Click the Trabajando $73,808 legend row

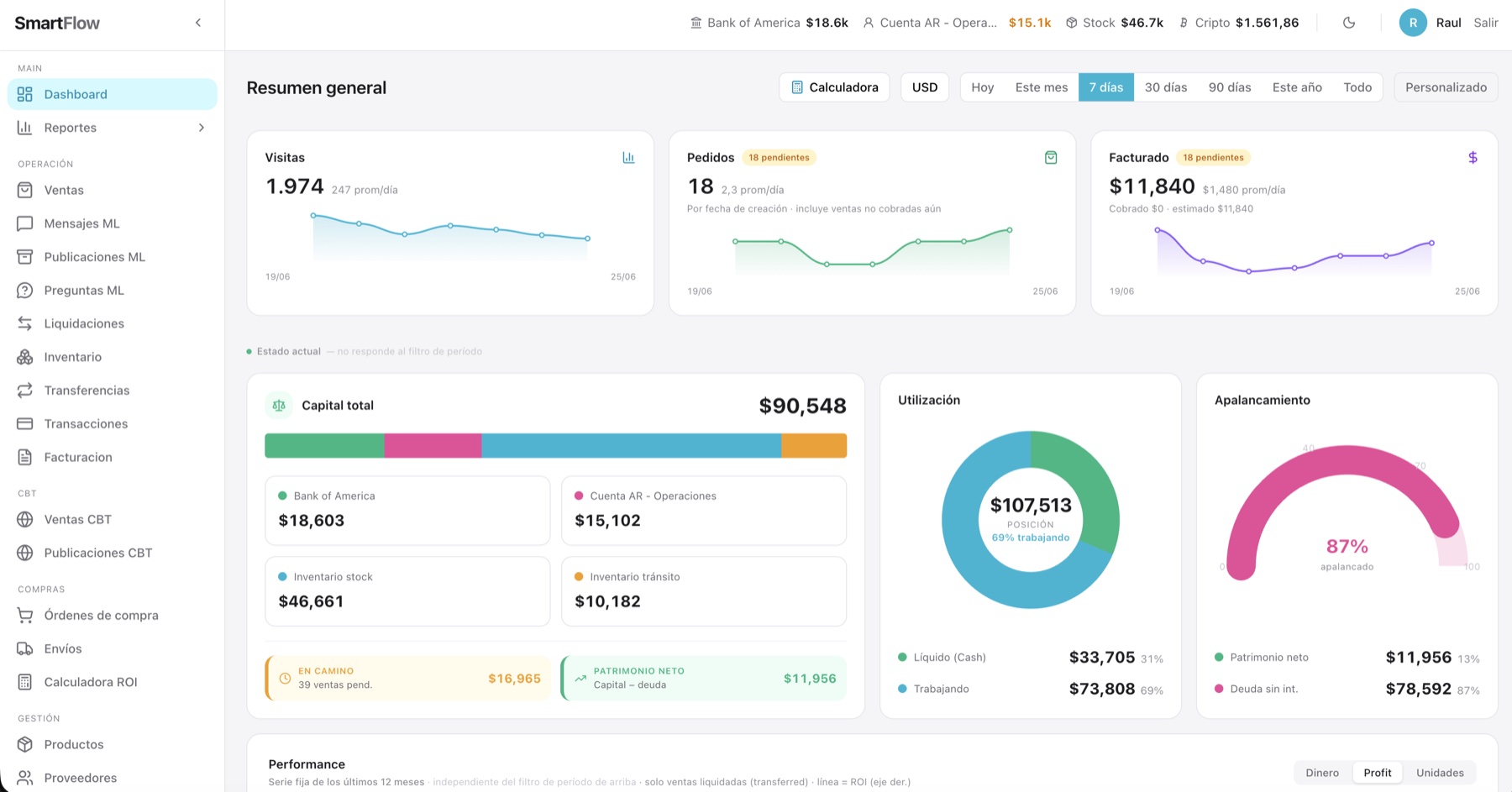1031,689
